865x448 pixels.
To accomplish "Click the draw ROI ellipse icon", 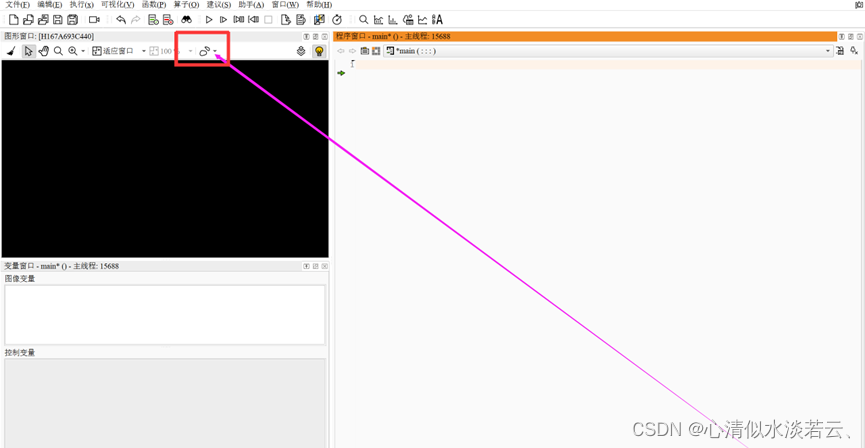I will click(205, 51).
